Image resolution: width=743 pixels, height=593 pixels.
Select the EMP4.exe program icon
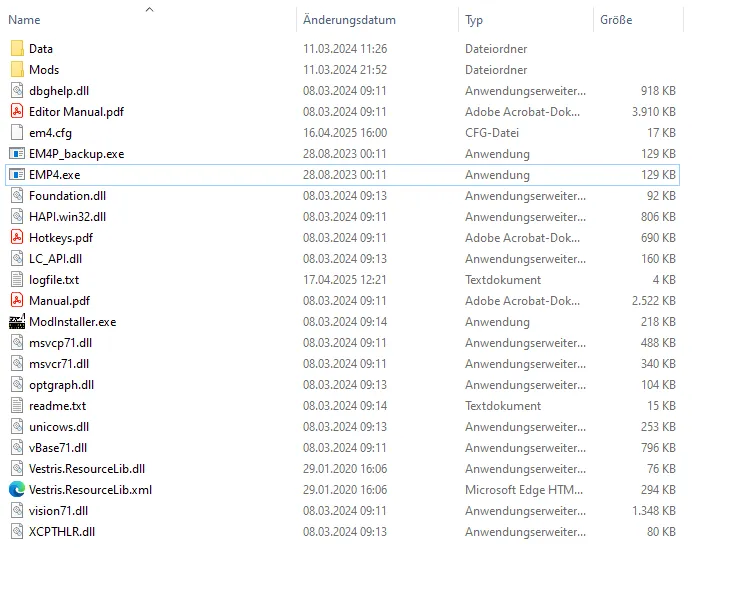17,175
